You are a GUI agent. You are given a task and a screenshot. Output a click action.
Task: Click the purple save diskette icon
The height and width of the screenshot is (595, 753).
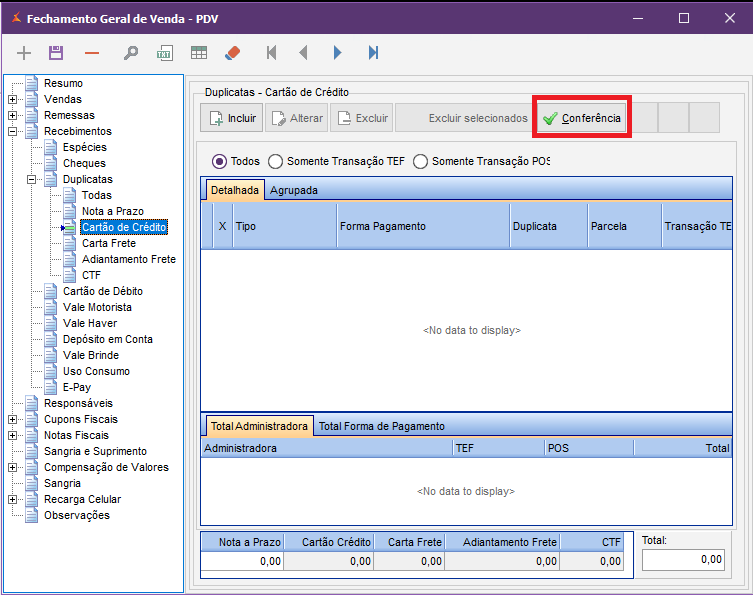pos(56,52)
